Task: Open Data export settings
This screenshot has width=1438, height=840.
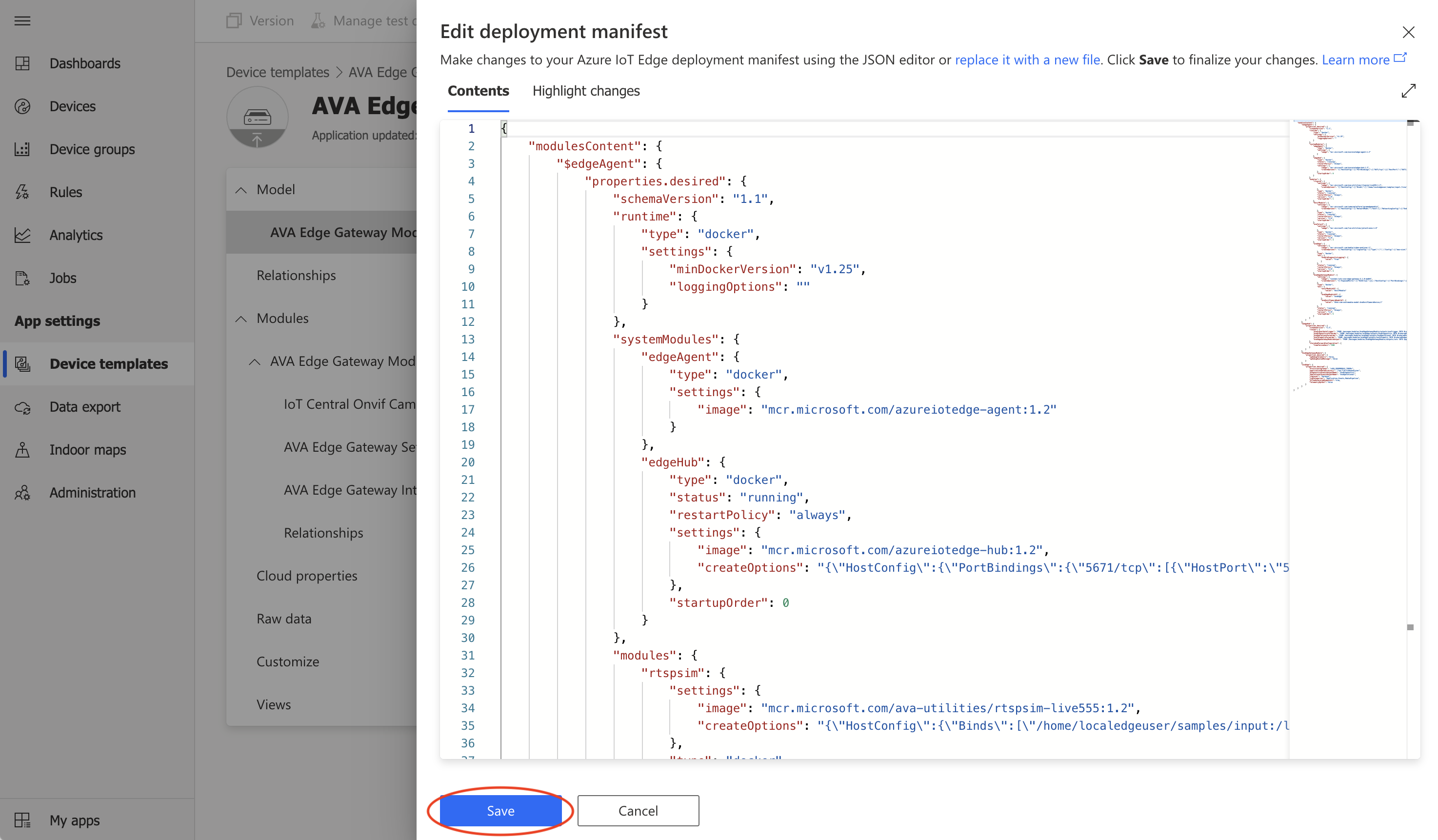Action: point(97,407)
